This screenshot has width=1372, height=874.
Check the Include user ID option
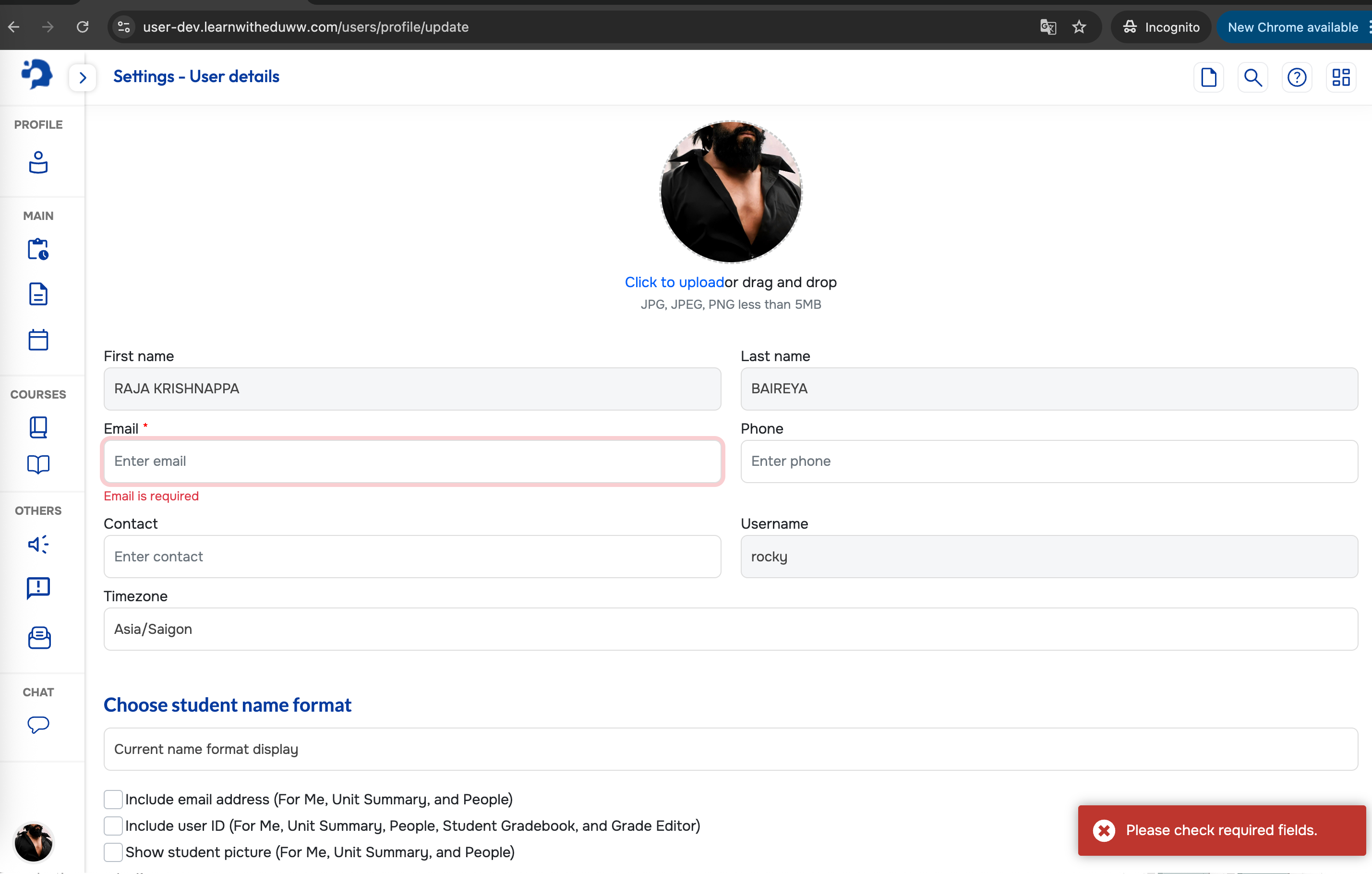coord(113,825)
